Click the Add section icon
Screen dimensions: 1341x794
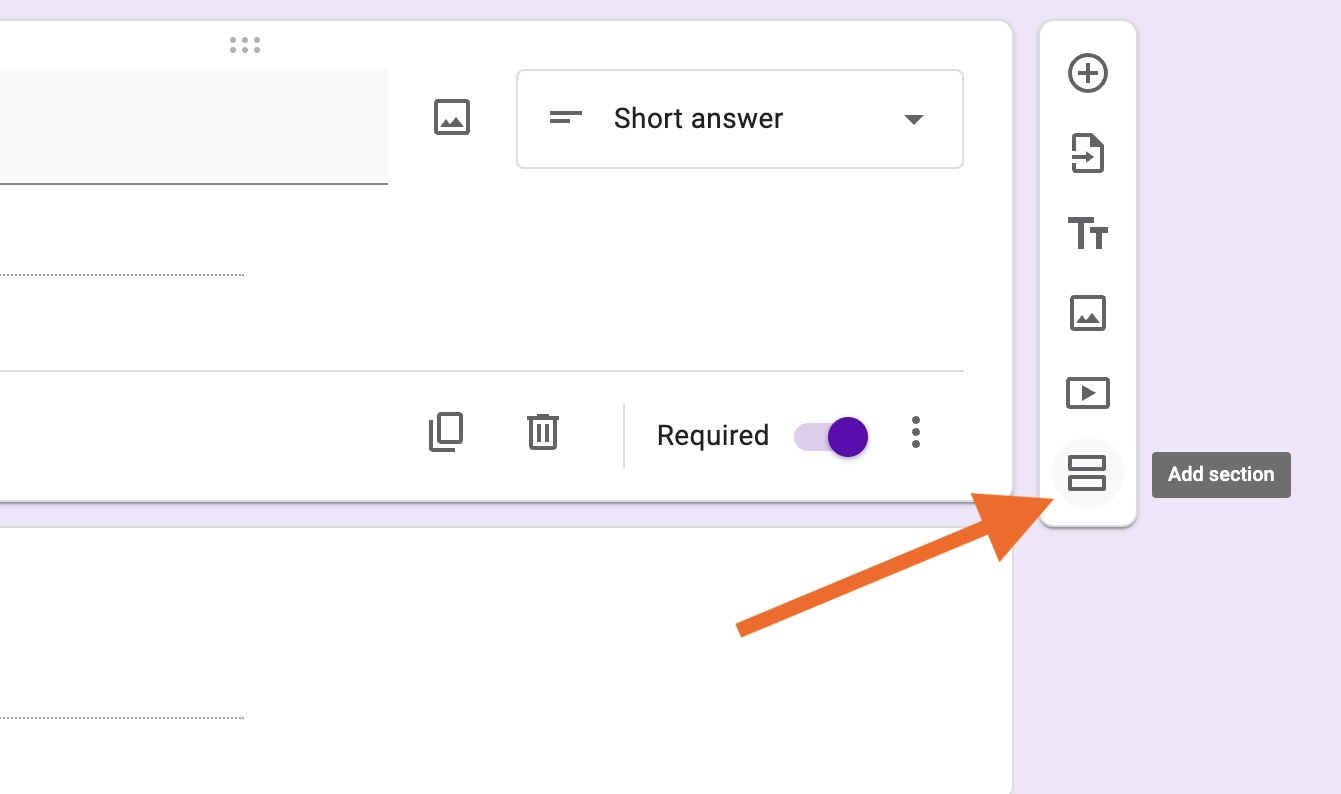pyautogui.click(x=1087, y=474)
